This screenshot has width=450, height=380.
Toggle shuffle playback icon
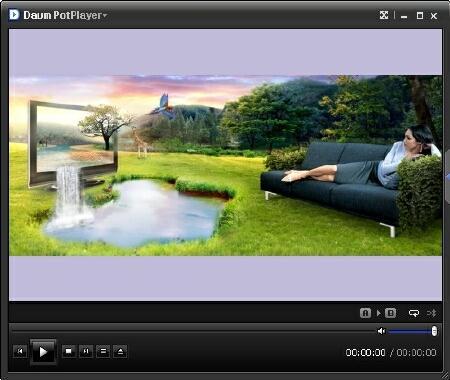click(431, 313)
